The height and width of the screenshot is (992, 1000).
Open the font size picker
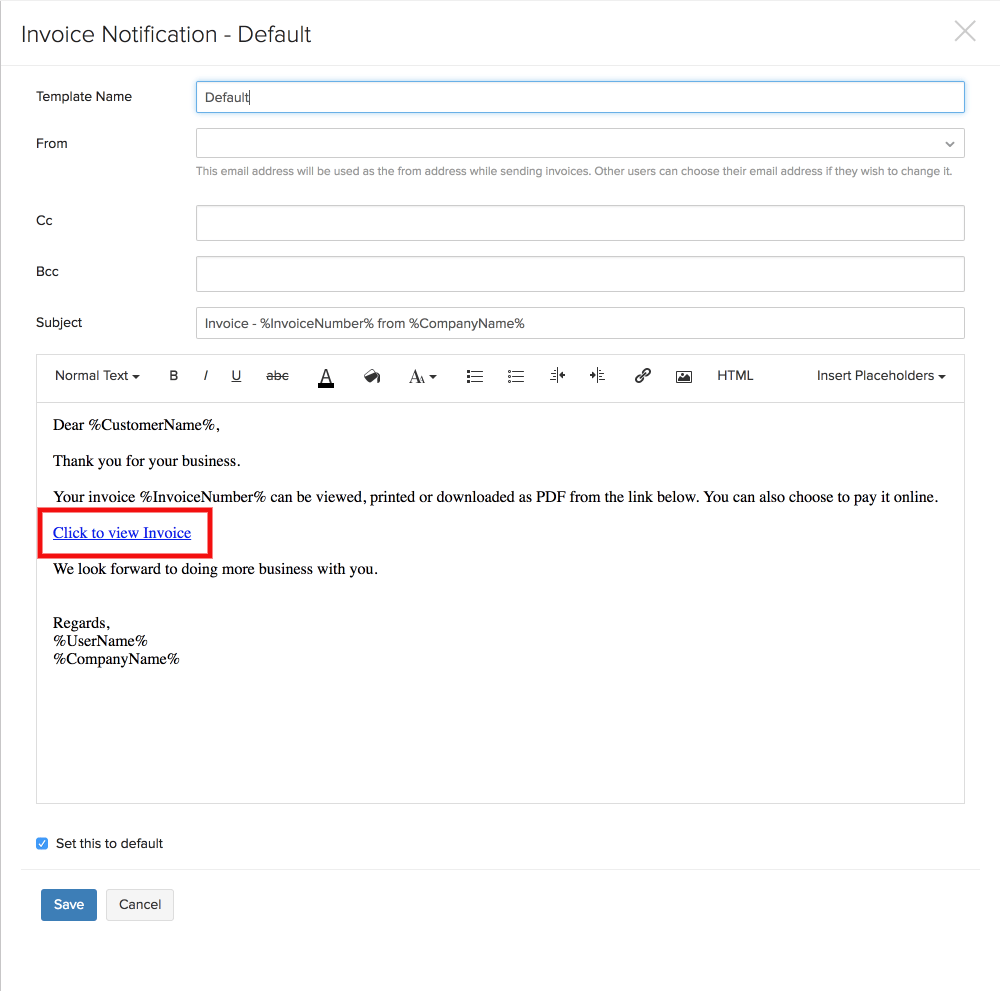[421, 375]
